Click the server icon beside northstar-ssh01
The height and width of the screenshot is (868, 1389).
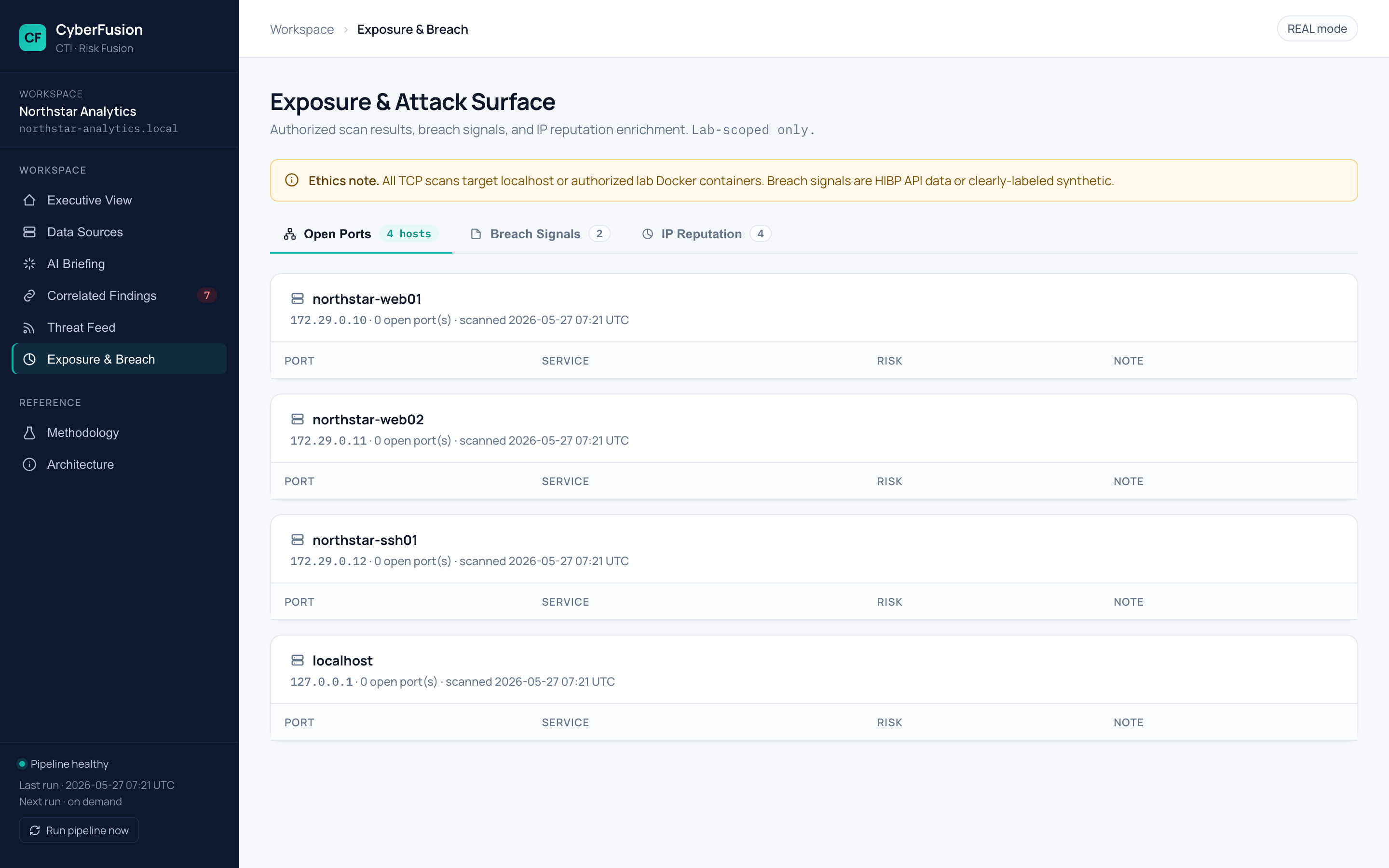click(x=297, y=540)
